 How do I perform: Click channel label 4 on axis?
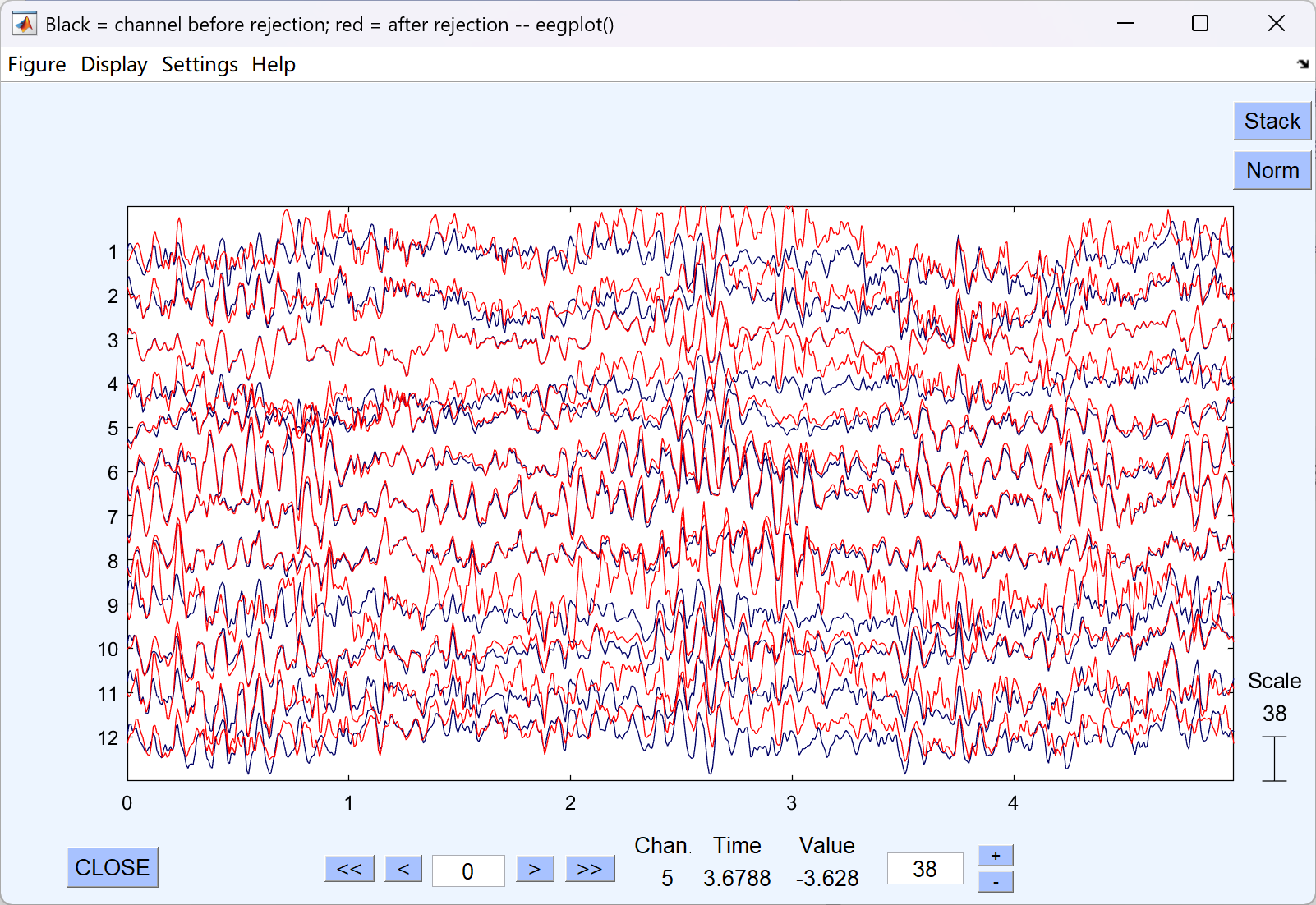pyautogui.click(x=113, y=384)
